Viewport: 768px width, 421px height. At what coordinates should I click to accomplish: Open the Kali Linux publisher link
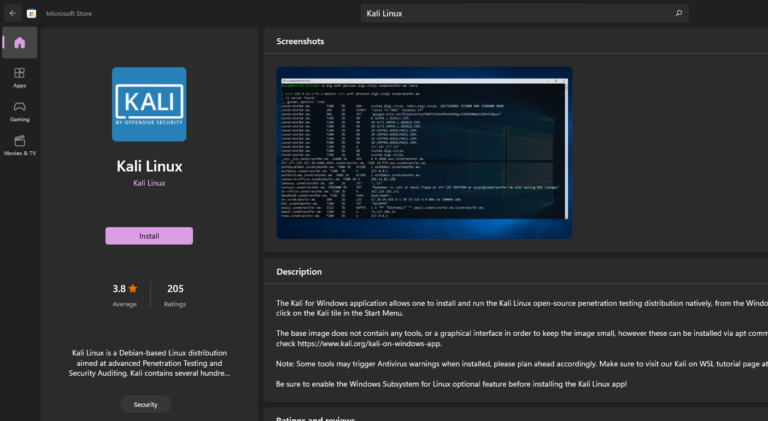(149, 183)
